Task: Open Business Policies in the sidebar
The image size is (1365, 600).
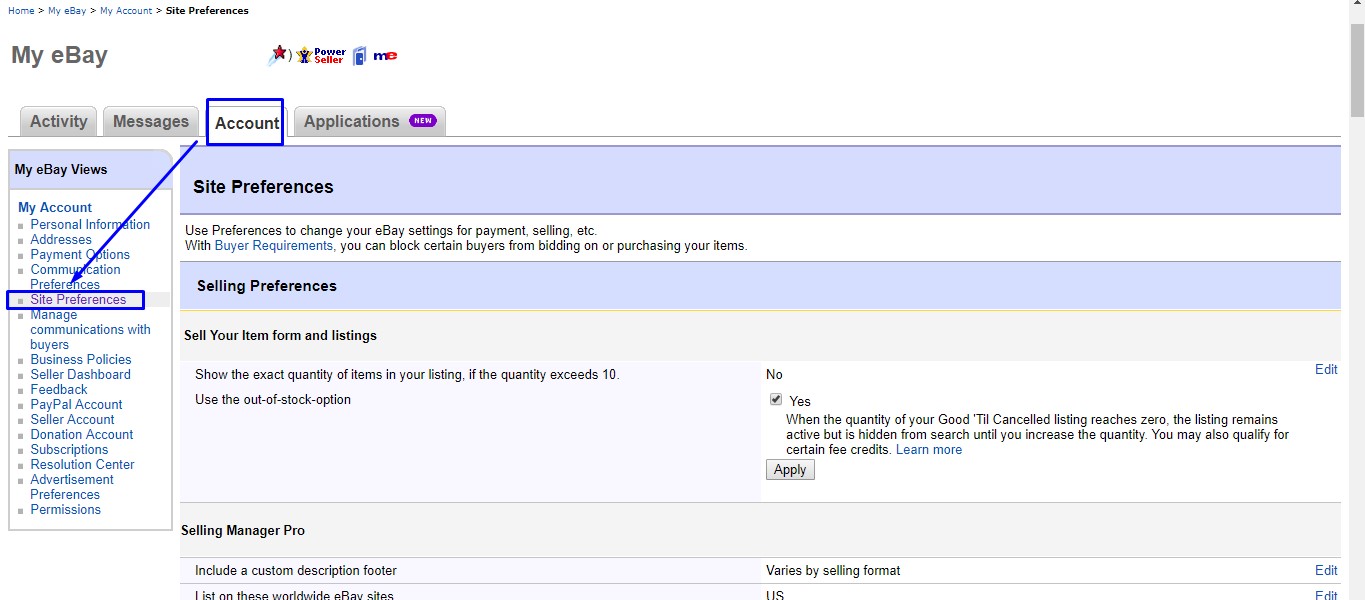Action: point(81,359)
